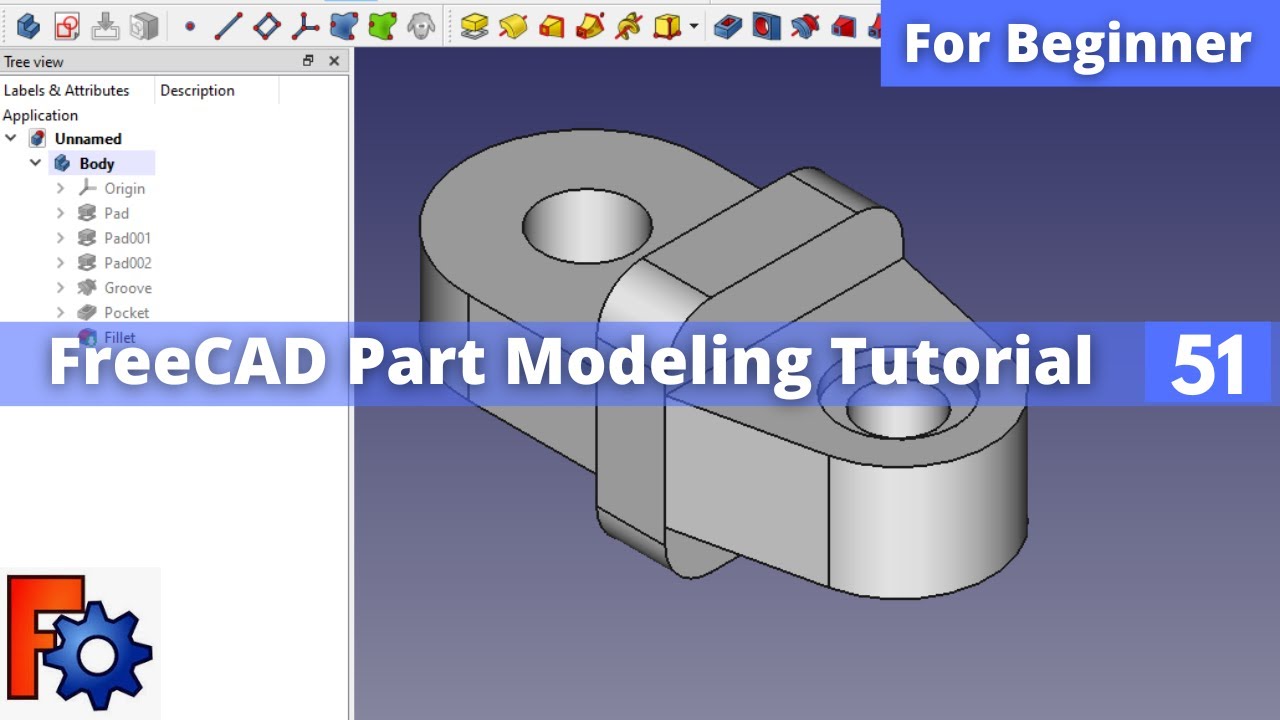Select the Application row in tree

(40, 115)
